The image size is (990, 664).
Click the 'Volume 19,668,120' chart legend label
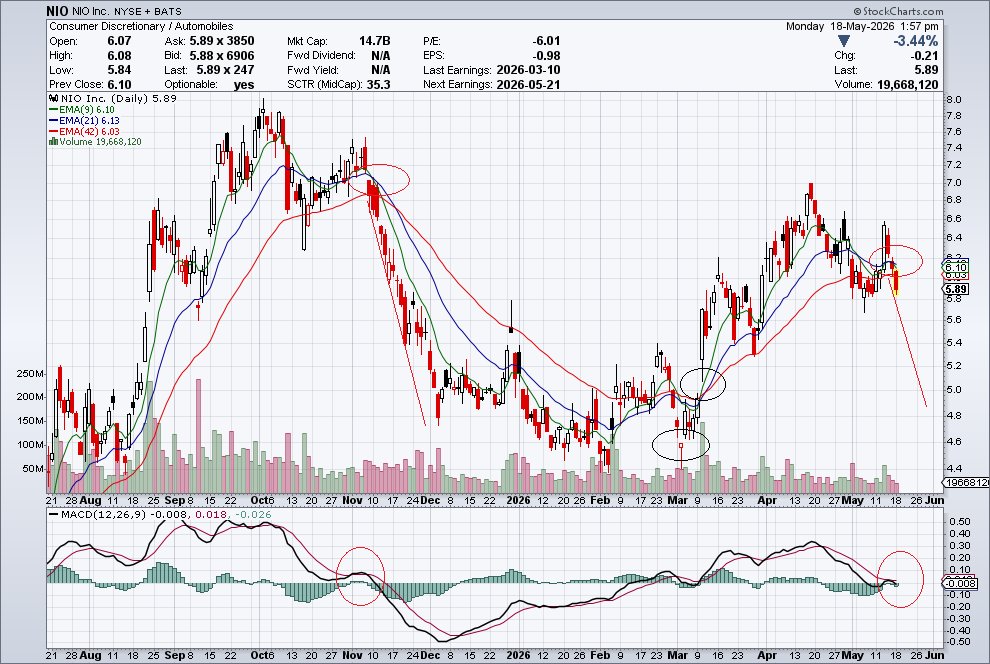(x=100, y=142)
